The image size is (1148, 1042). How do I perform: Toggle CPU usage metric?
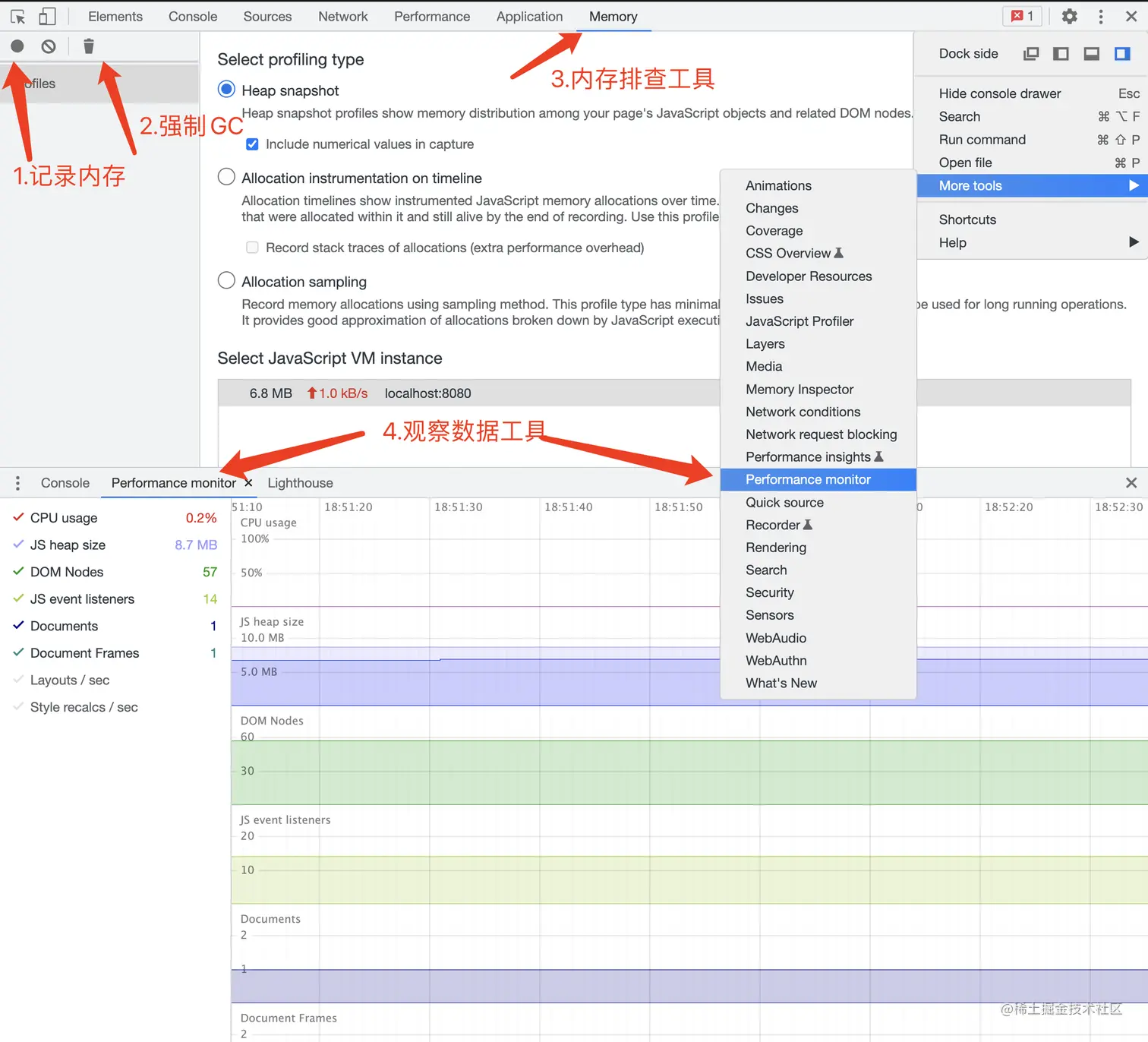19,517
